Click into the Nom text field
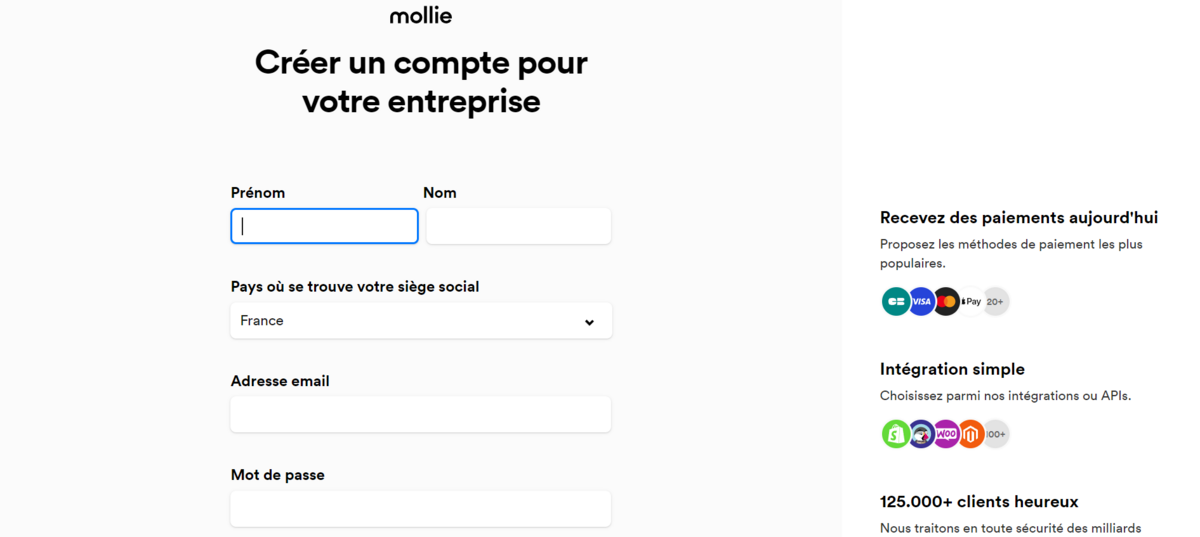 click(518, 226)
